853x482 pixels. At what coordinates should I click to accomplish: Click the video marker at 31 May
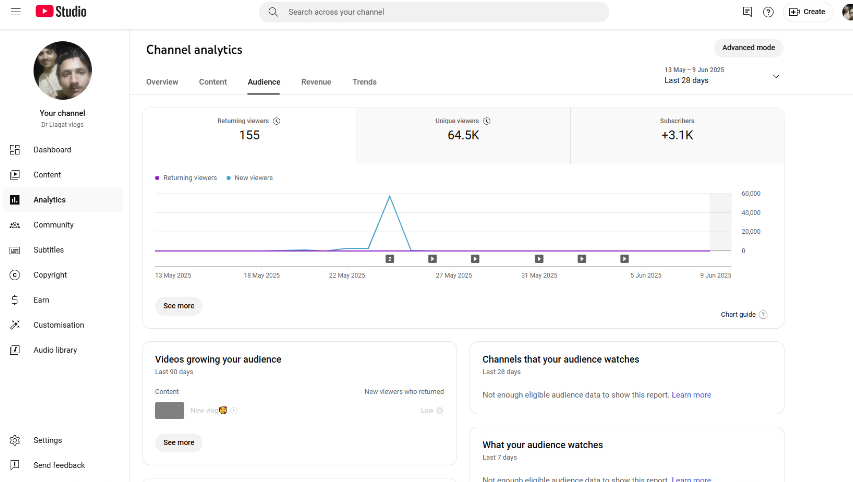pos(539,259)
